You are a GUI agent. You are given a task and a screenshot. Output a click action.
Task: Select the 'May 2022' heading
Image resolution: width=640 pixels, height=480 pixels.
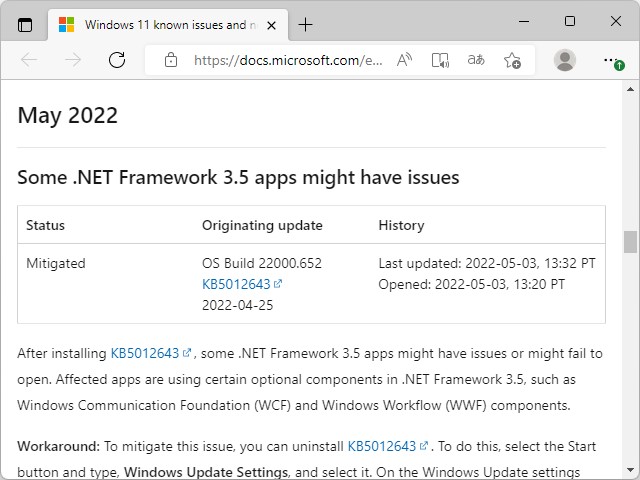point(68,115)
